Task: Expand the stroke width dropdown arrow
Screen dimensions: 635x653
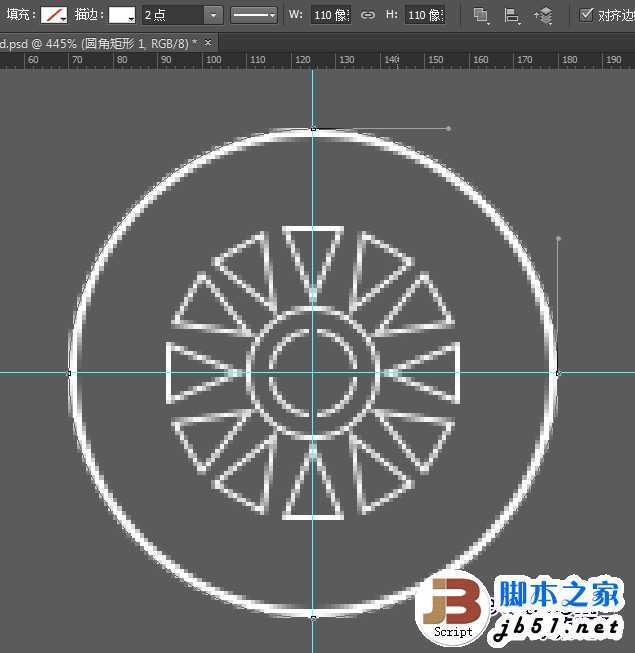Action: 214,15
